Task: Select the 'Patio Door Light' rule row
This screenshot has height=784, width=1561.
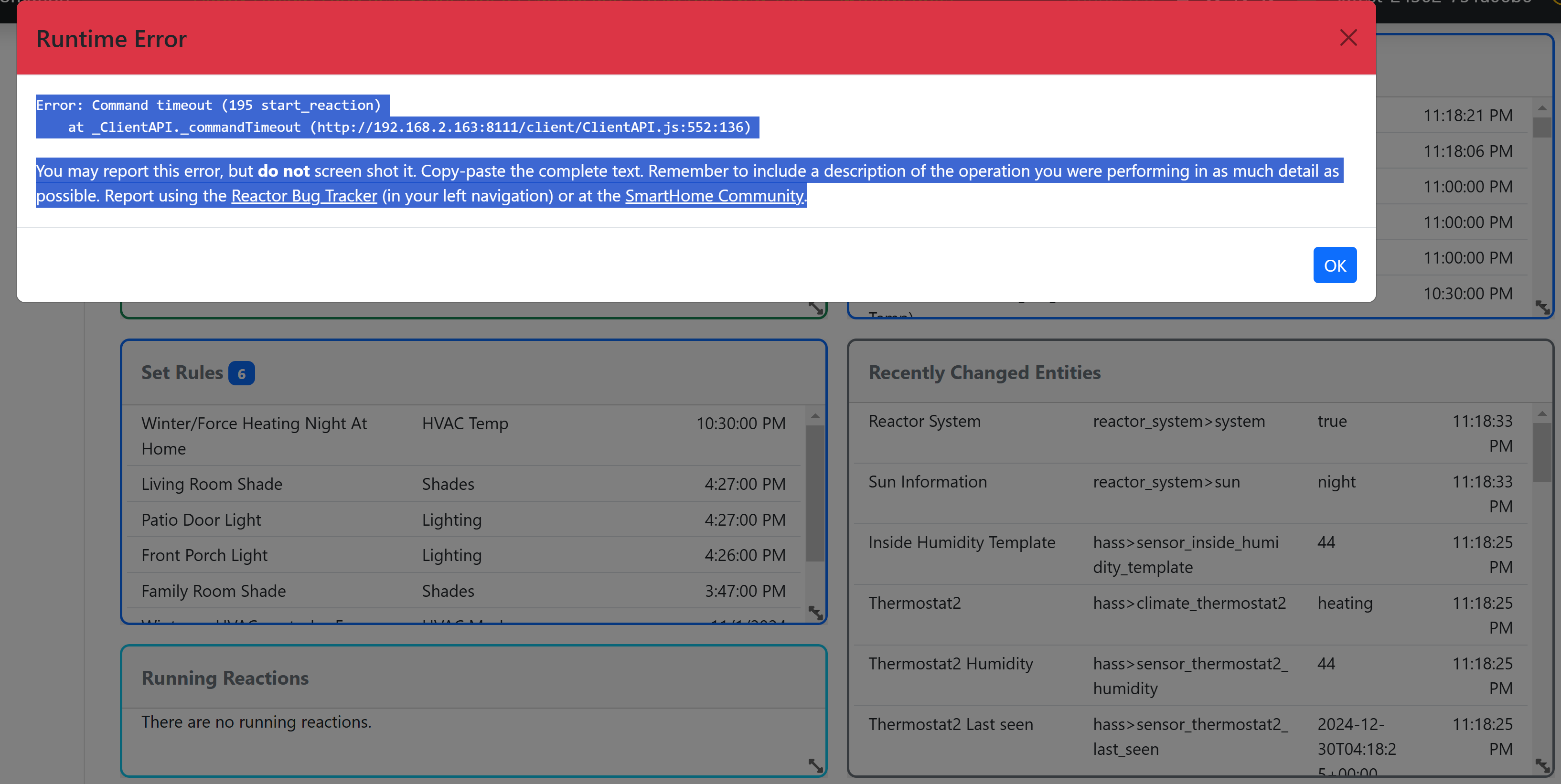Action: click(464, 519)
